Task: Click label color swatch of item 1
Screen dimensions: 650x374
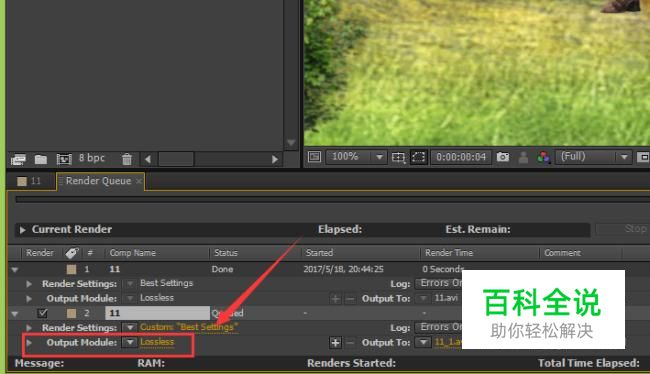Action: (x=71, y=269)
